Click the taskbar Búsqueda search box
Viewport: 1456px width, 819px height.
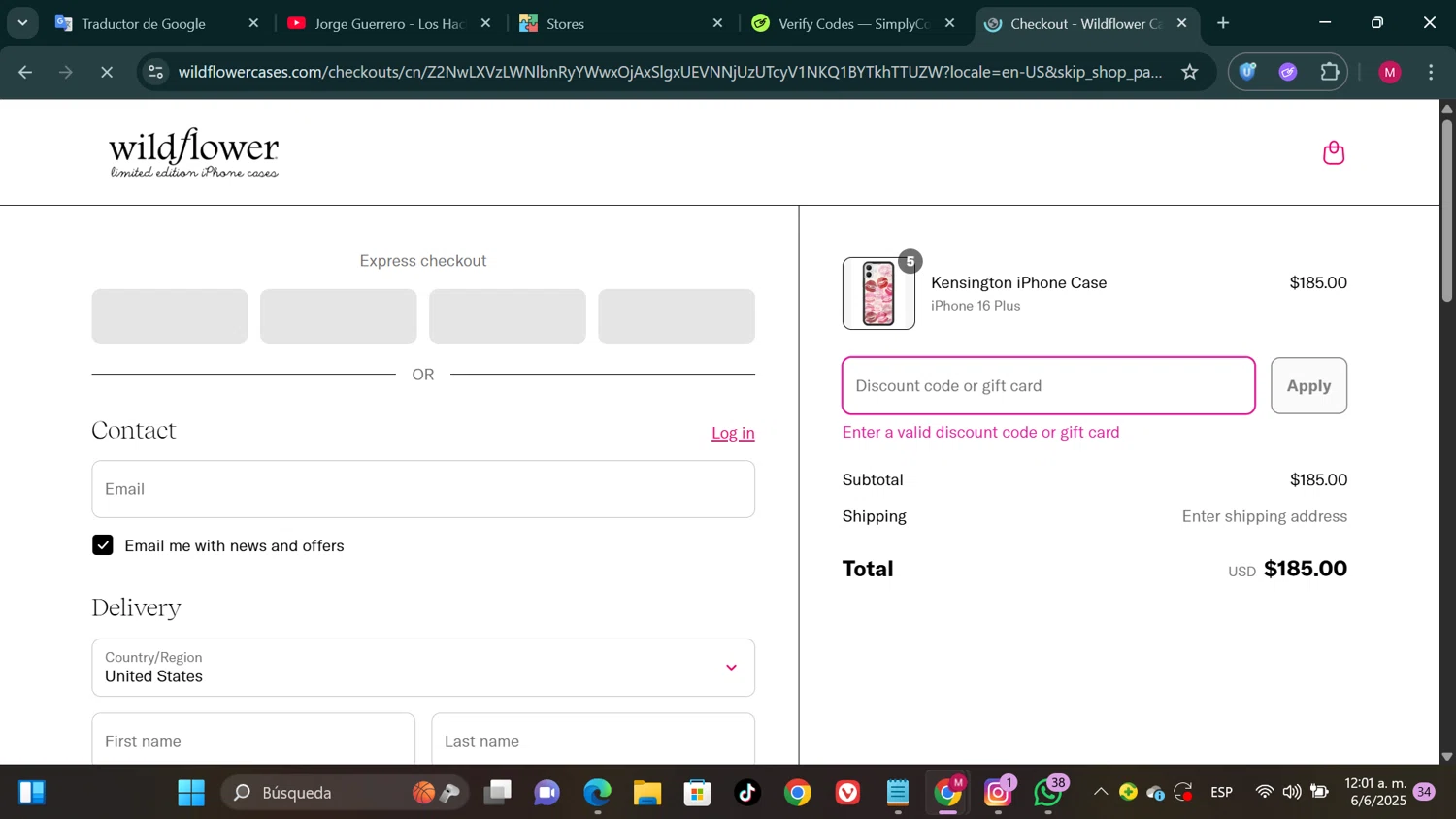(346, 793)
